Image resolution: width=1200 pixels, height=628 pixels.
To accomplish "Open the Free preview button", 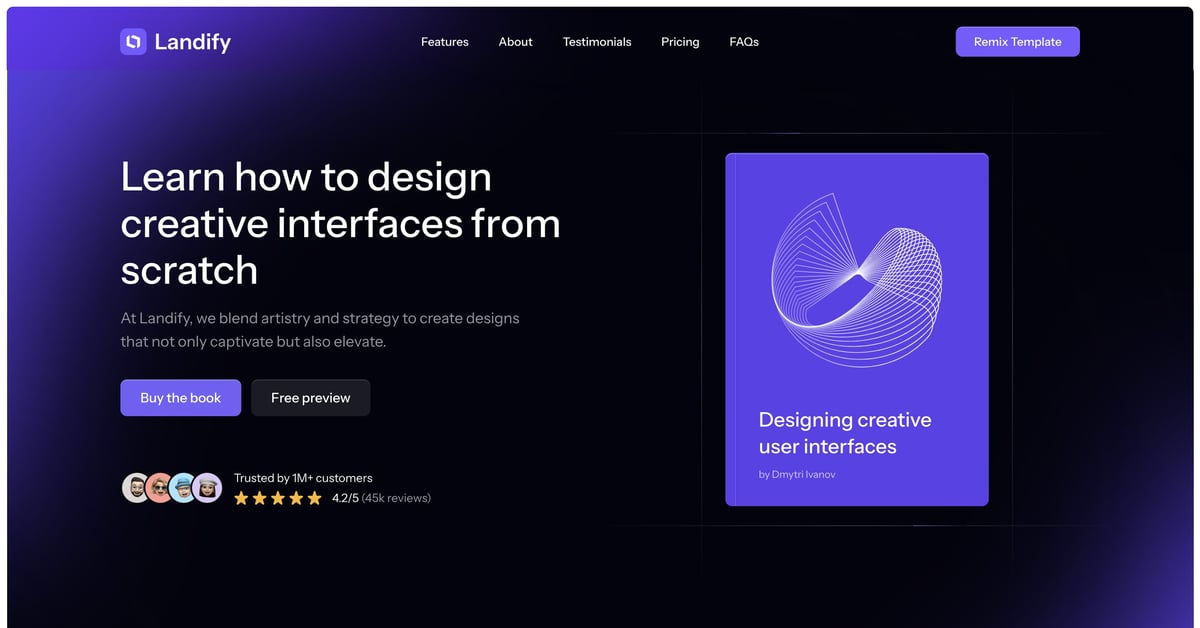I will [310, 398].
